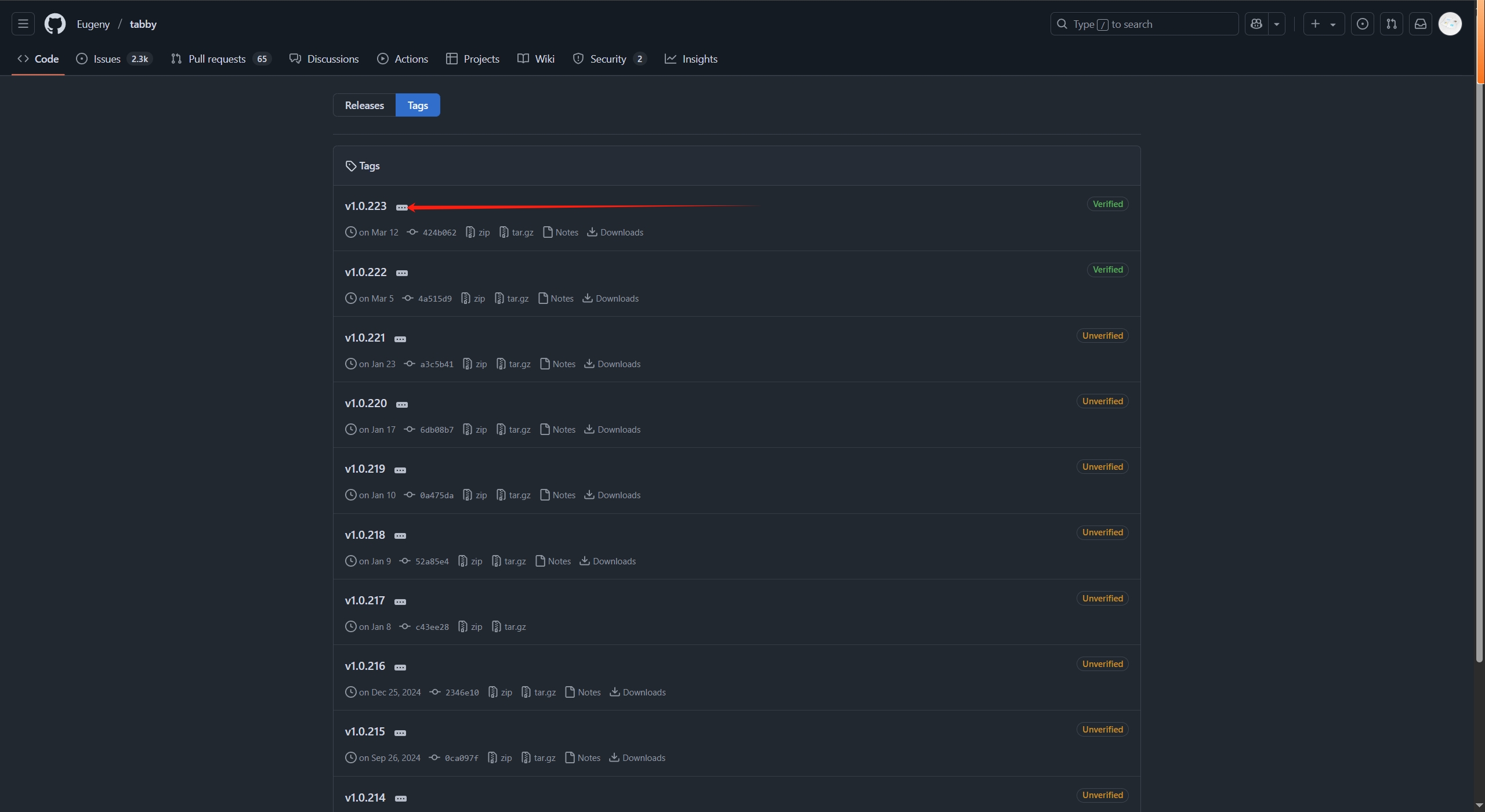Download the zip for v1.0.218
1485x812 pixels.
point(470,561)
